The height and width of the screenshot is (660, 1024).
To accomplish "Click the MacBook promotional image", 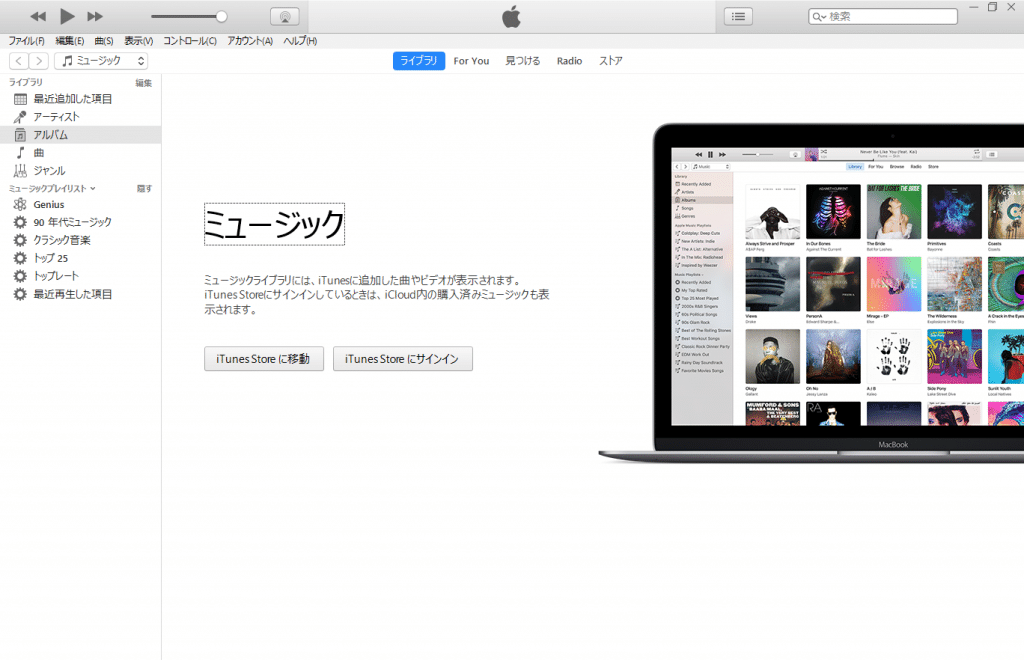I will point(810,292).
